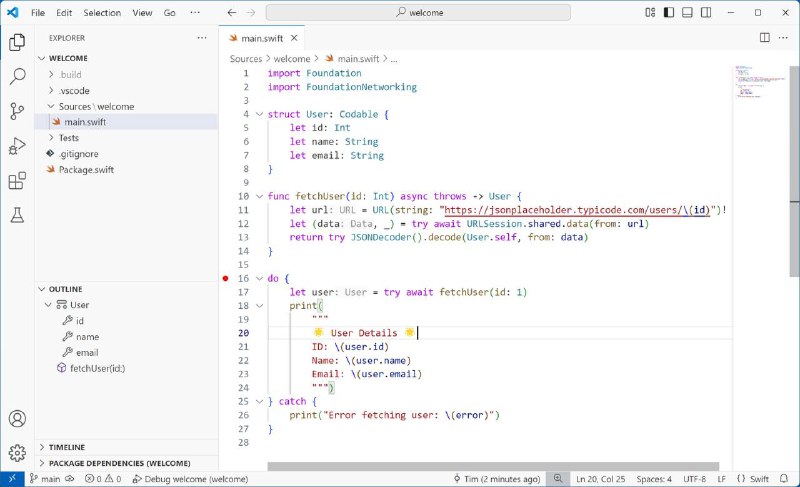Toggle breakpoint on line 16
800x487 pixels.
tap(226, 278)
